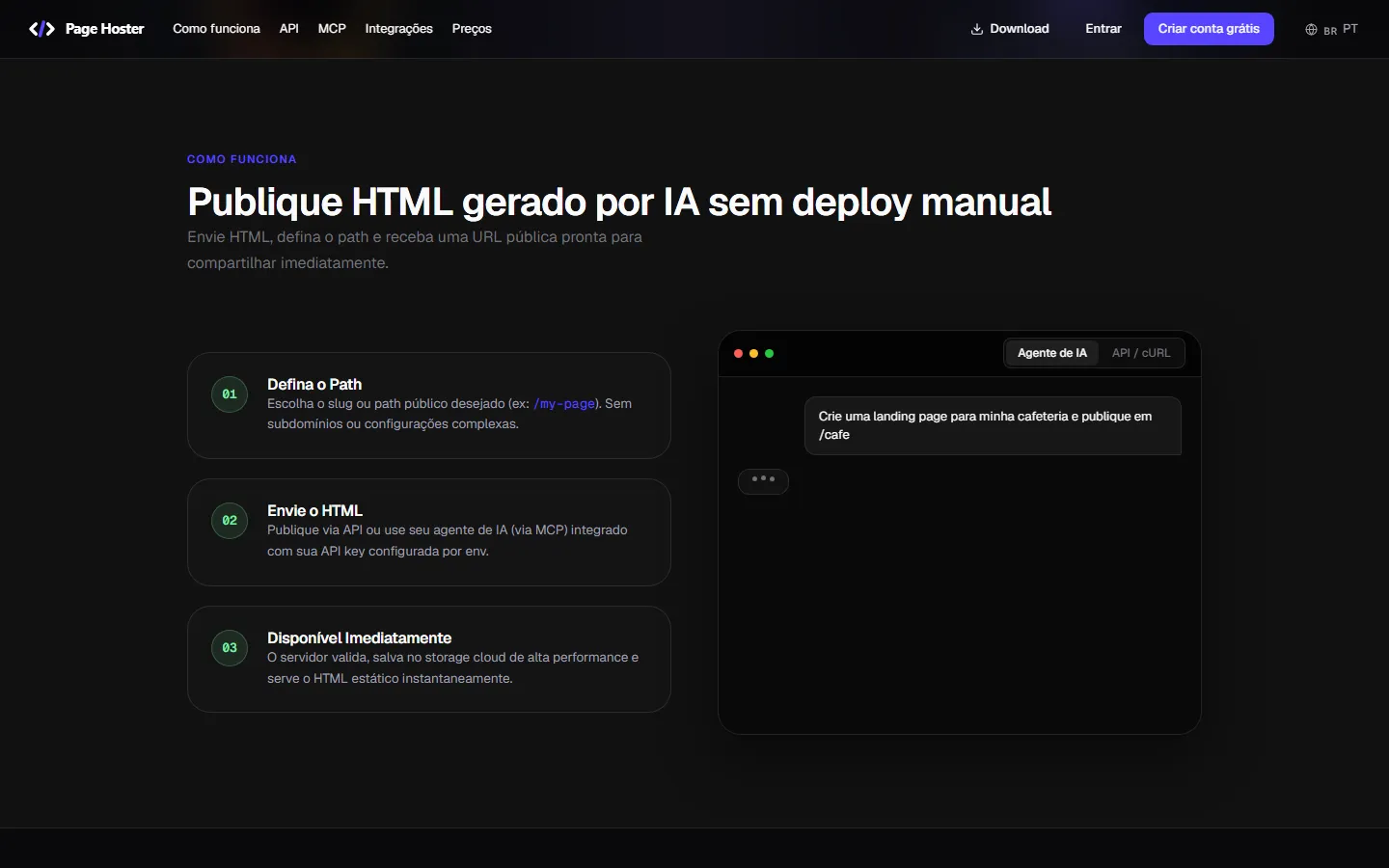The image size is (1389, 868).
Task: Click the 'O servidor valida' description text
Action: [x=453, y=667]
